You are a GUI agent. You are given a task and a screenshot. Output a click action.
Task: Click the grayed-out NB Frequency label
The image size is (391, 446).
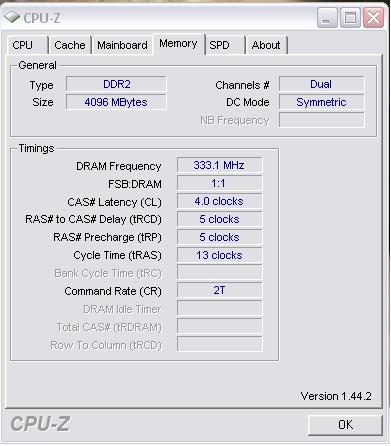[235, 120]
